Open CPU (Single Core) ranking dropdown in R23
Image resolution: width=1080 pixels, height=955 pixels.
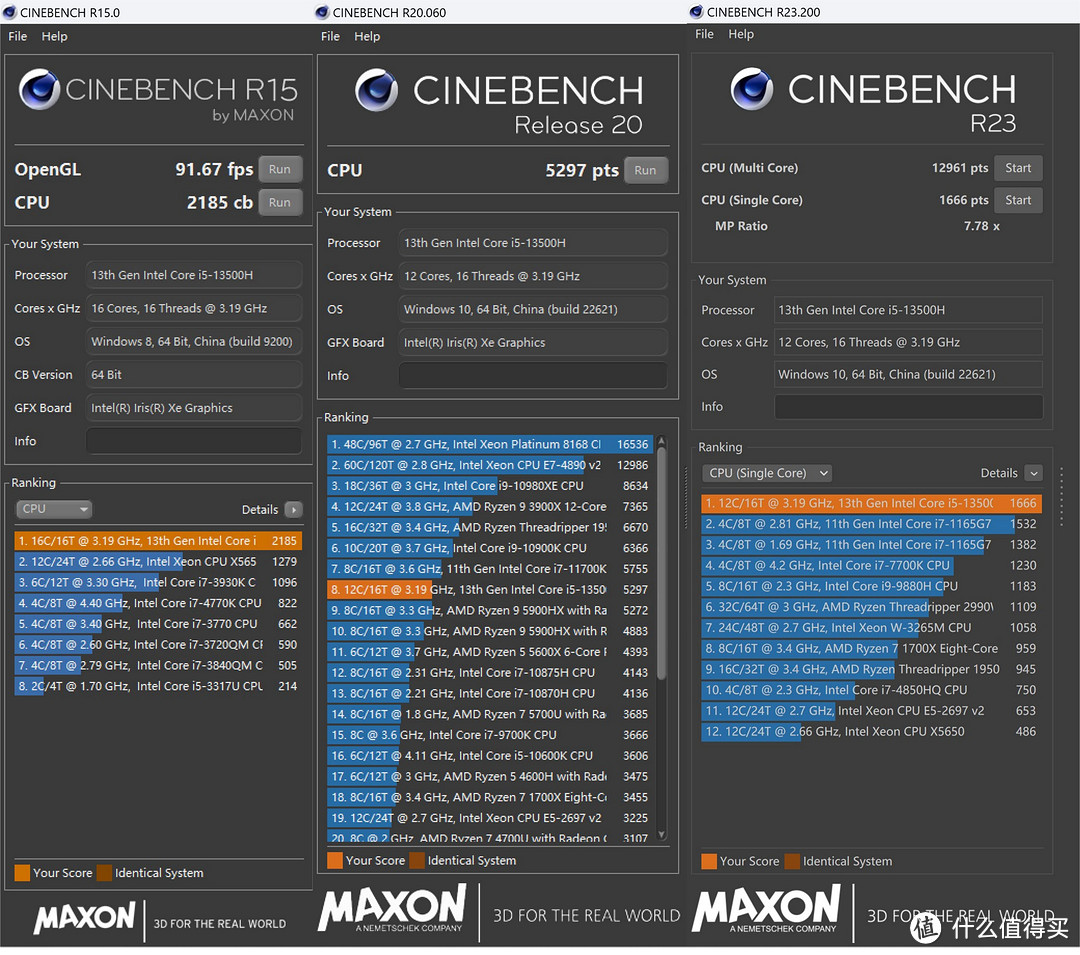(767, 473)
